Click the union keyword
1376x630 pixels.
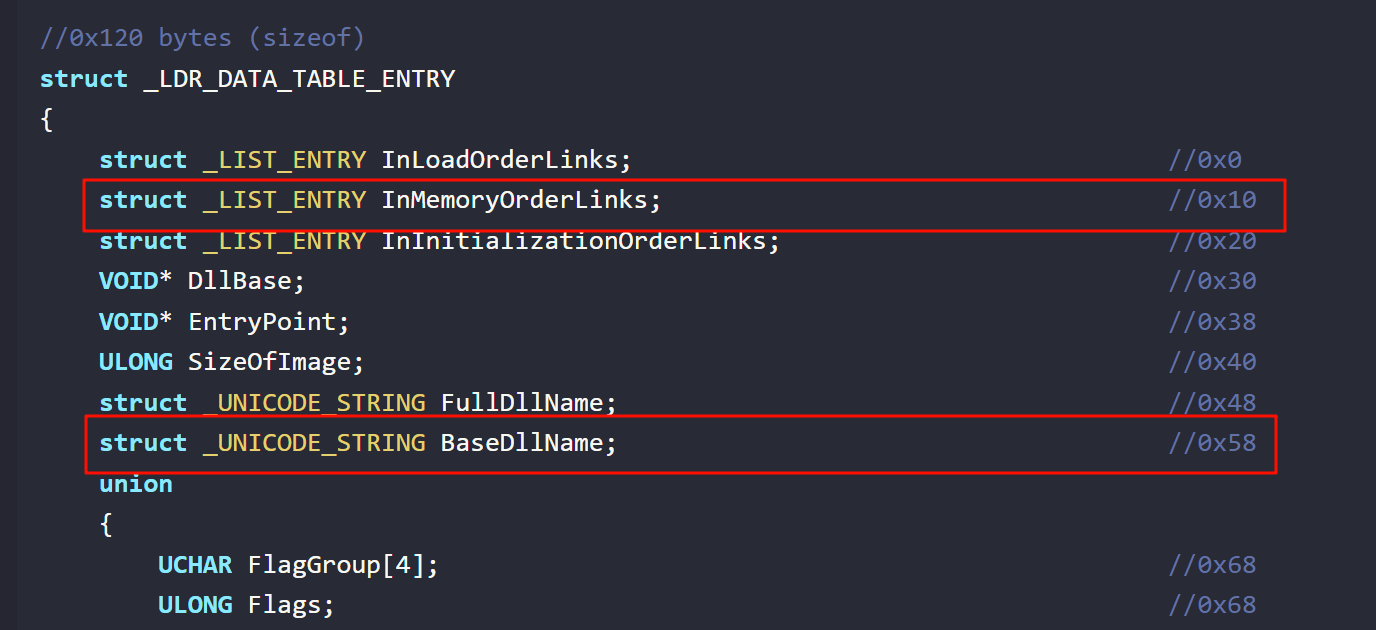click(x=136, y=484)
